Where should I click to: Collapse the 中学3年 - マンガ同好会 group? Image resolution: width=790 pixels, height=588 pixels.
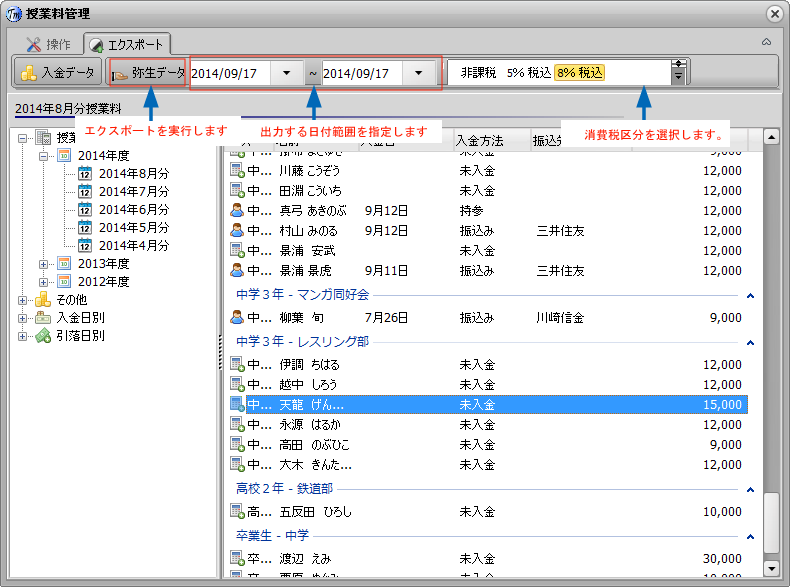click(750, 296)
